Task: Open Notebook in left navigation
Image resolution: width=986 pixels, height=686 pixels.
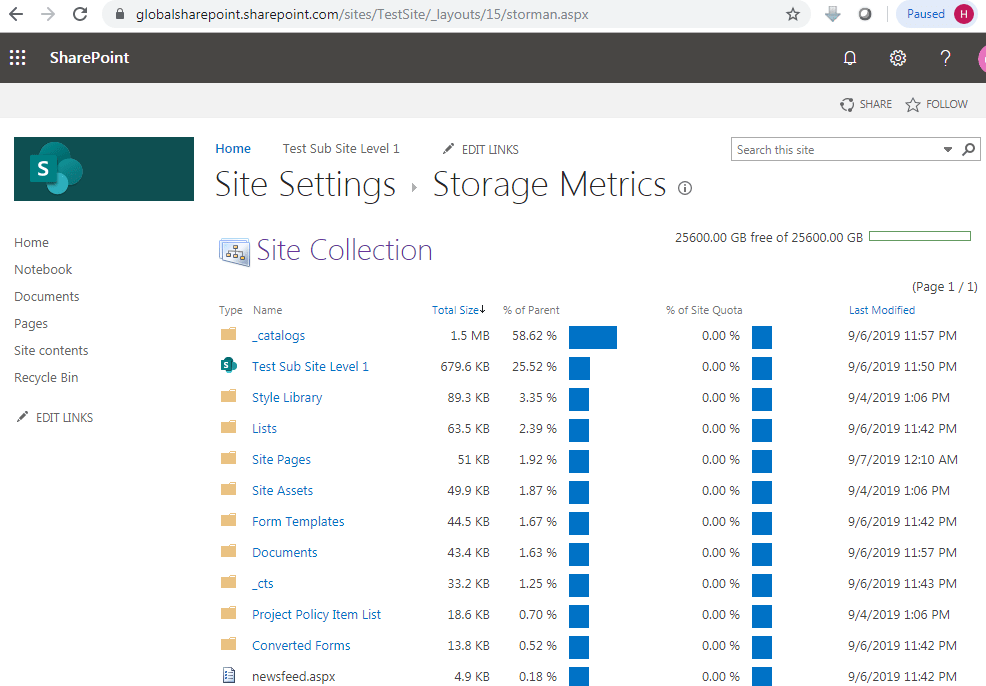Action: [x=43, y=270]
